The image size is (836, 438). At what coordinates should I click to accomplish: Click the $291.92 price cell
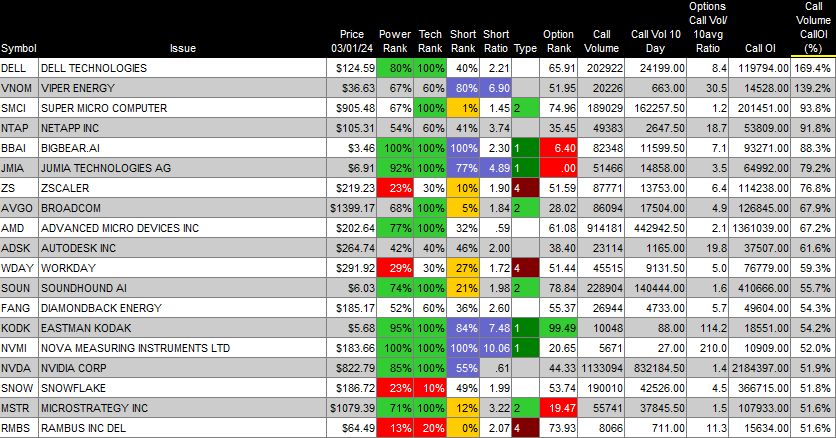(x=352, y=268)
